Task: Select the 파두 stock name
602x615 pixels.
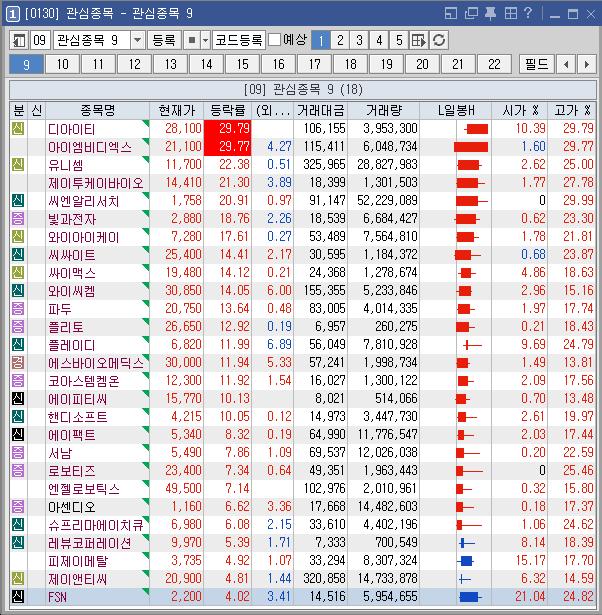Action: click(x=60, y=309)
